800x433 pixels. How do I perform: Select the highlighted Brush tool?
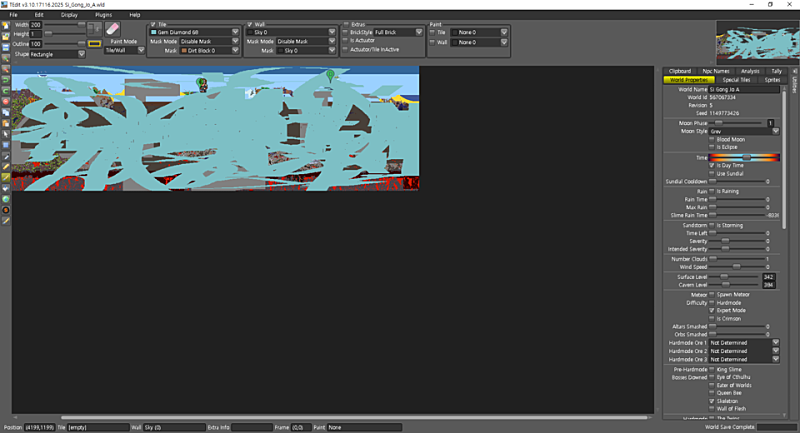[6, 177]
